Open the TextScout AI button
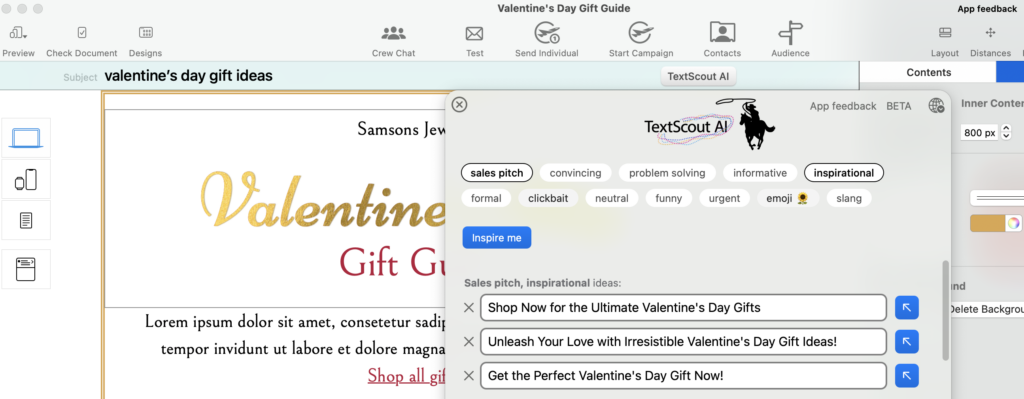The height and width of the screenshot is (399, 1024). tap(698, 76)
